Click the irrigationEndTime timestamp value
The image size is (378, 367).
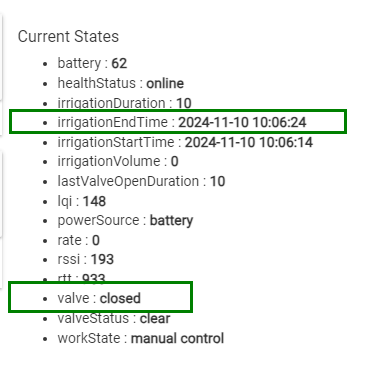(x=242, y=122)
